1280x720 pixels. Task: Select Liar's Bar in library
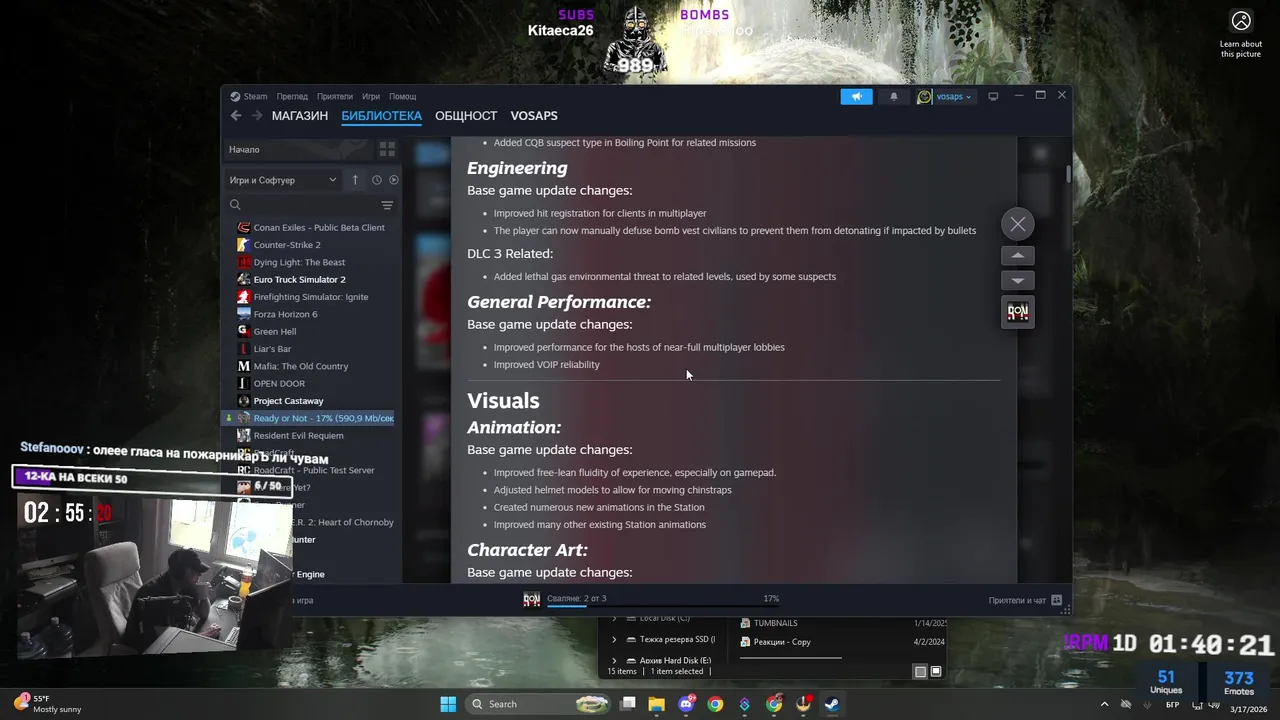pos(272,349)
